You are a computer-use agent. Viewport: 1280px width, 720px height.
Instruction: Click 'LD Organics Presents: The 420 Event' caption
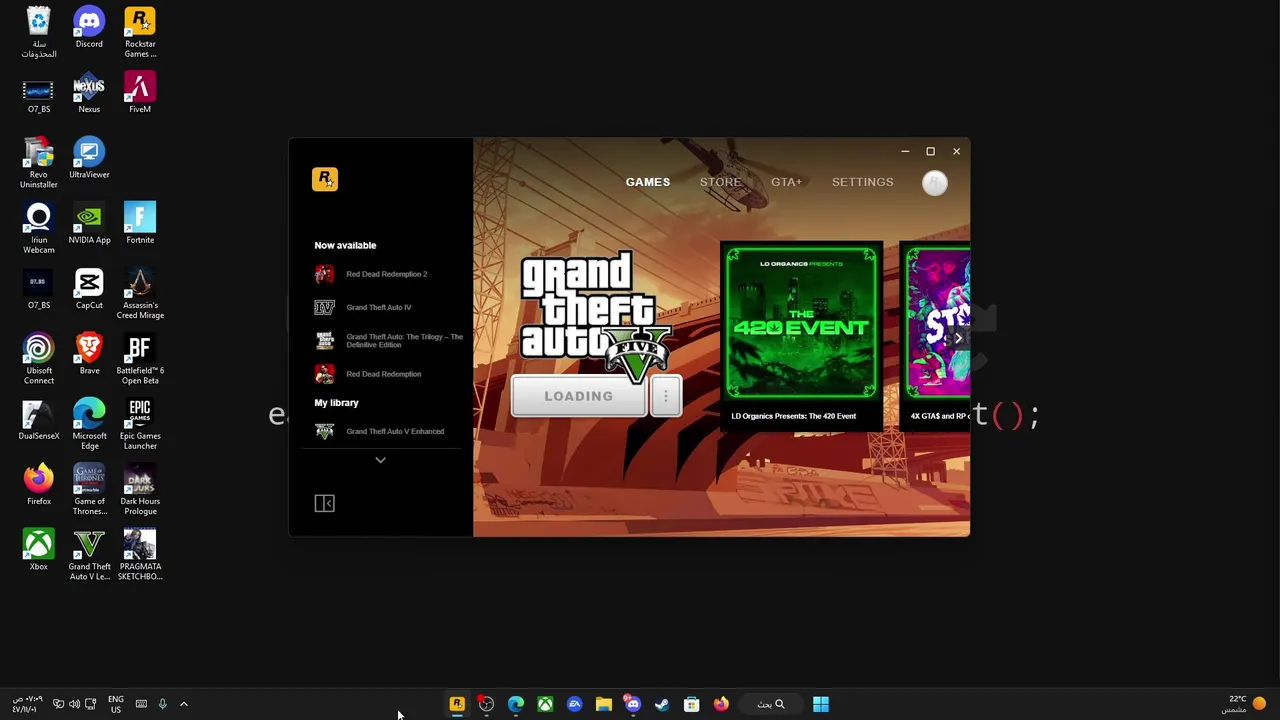click(793, 416)
